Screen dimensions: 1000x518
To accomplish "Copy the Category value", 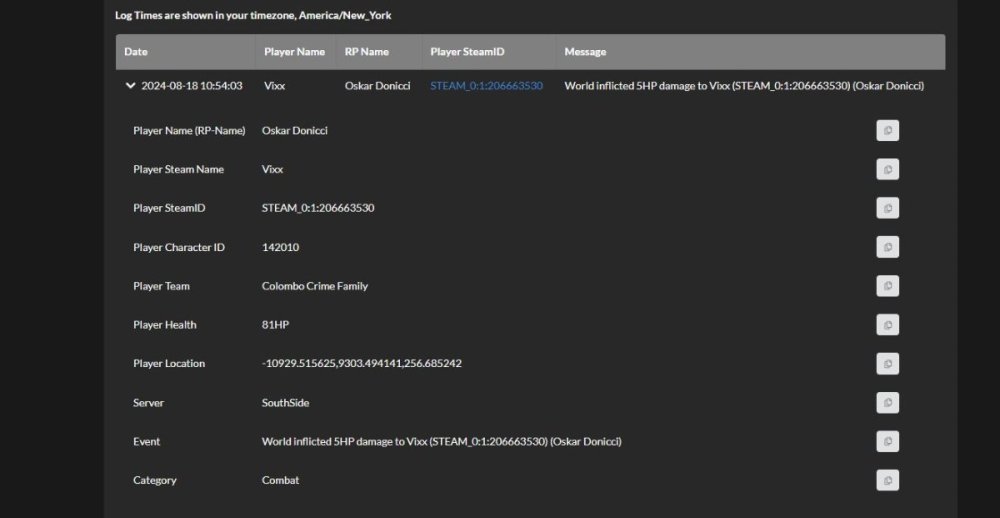I will [x=887, y=480].
